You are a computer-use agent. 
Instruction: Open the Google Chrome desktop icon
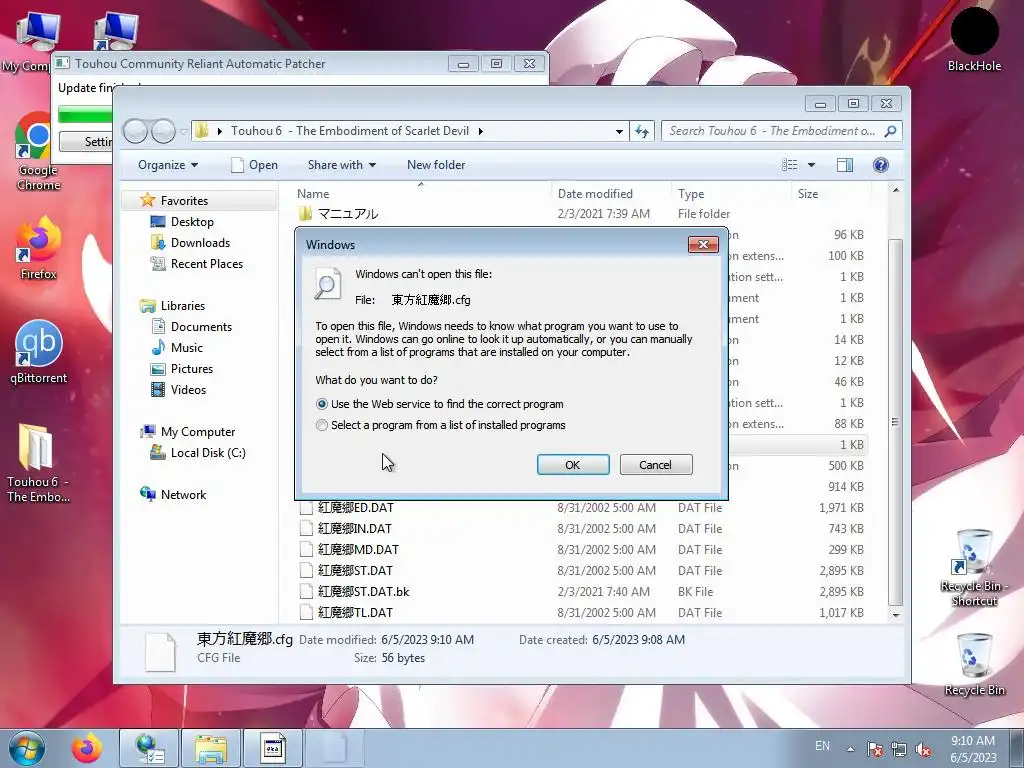(x=38, y=152)
